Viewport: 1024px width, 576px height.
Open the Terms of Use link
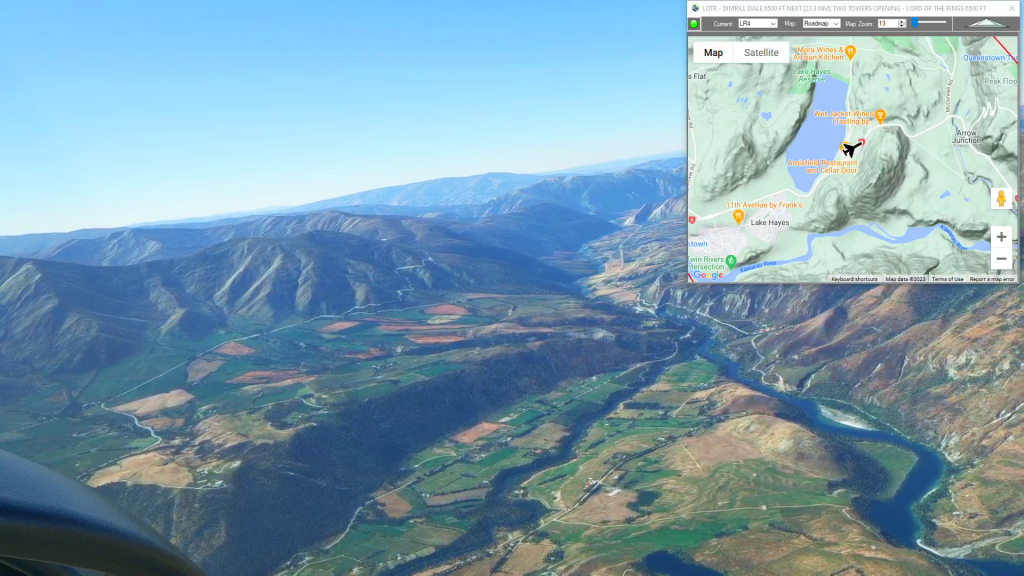coord(947,279)
